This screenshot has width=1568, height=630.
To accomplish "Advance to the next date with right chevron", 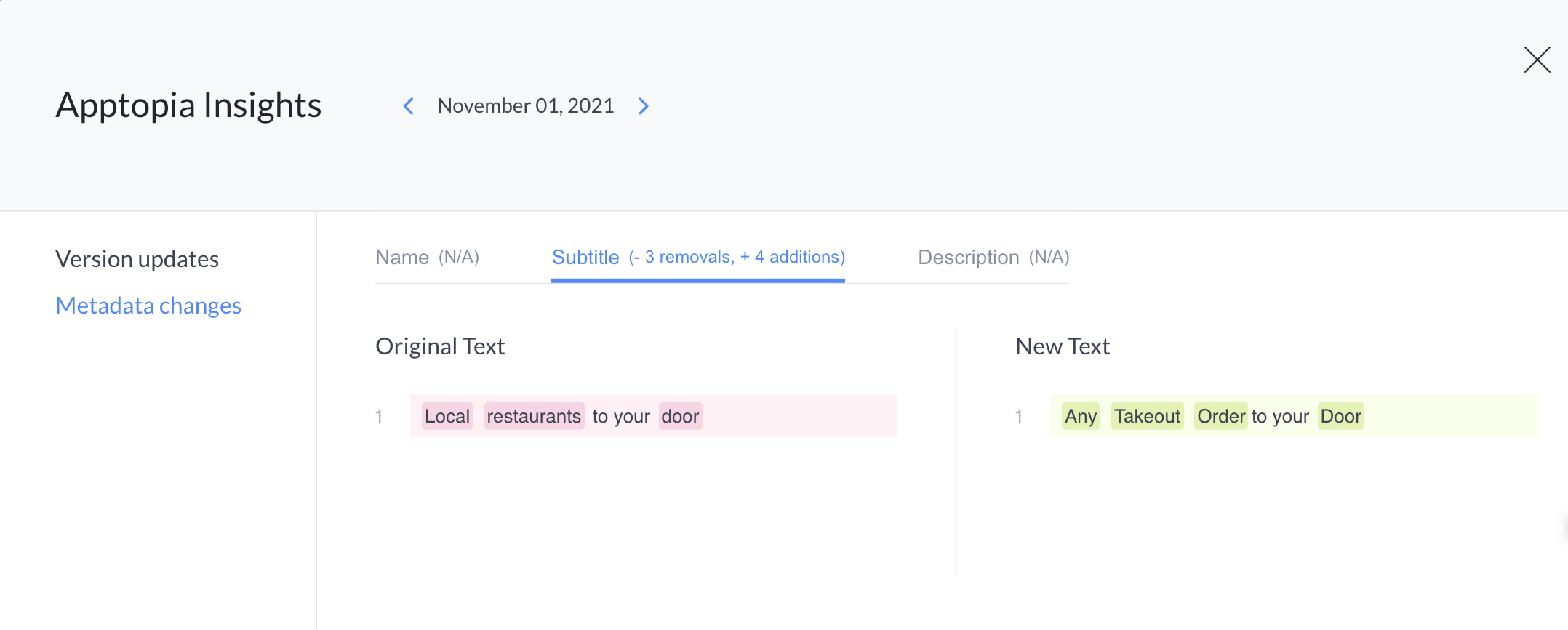I will 643,106.
